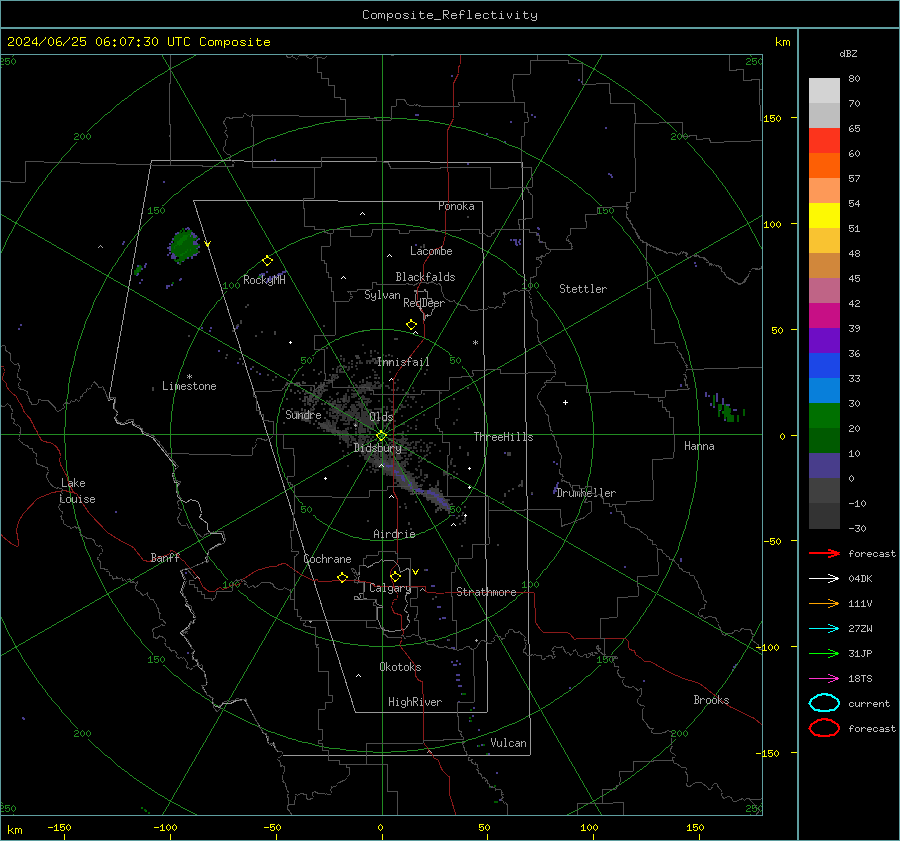Click the Stettler city label
The width and height of the screenshot is (900, 841).
[x=583, y=289]
